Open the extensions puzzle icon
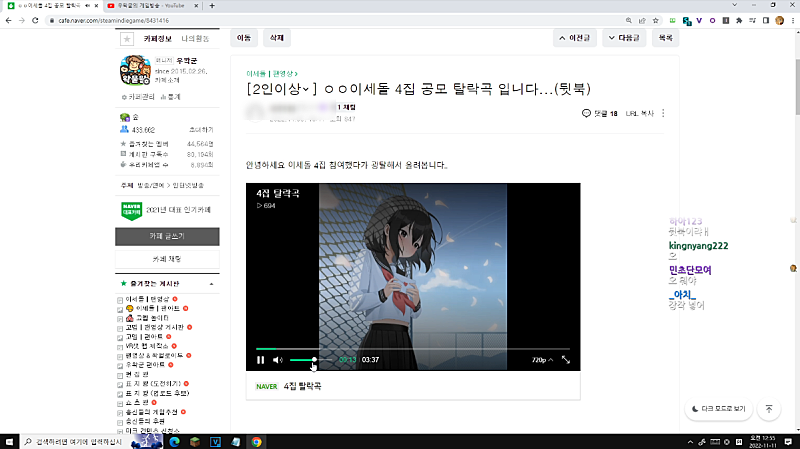This screenshot has height=449, width=800. tap(739, 20)
